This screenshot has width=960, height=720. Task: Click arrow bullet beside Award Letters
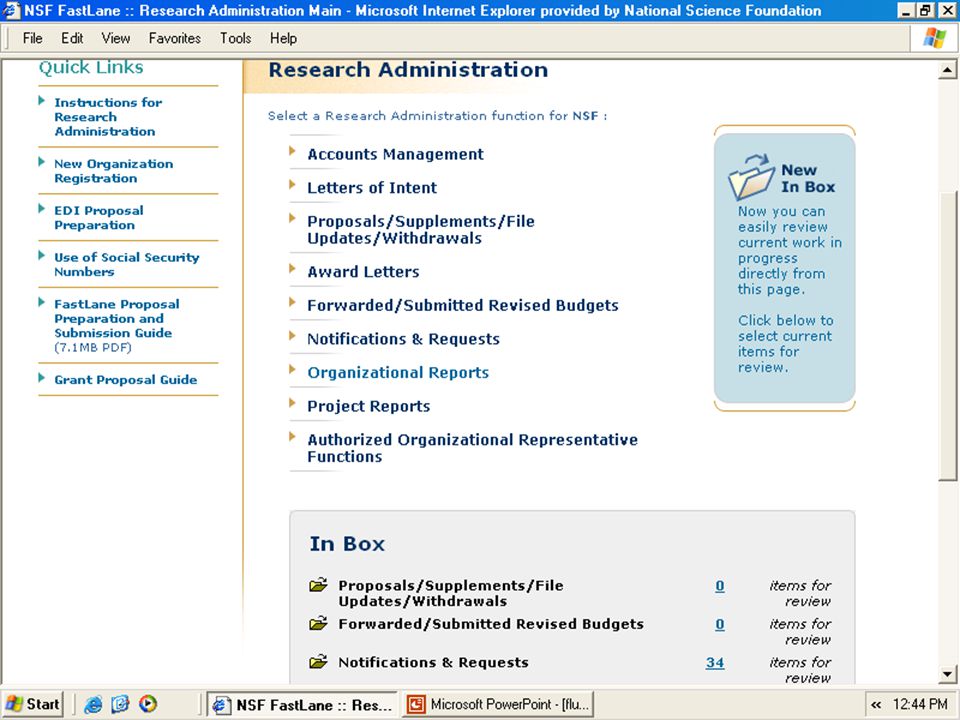[293, 268]
